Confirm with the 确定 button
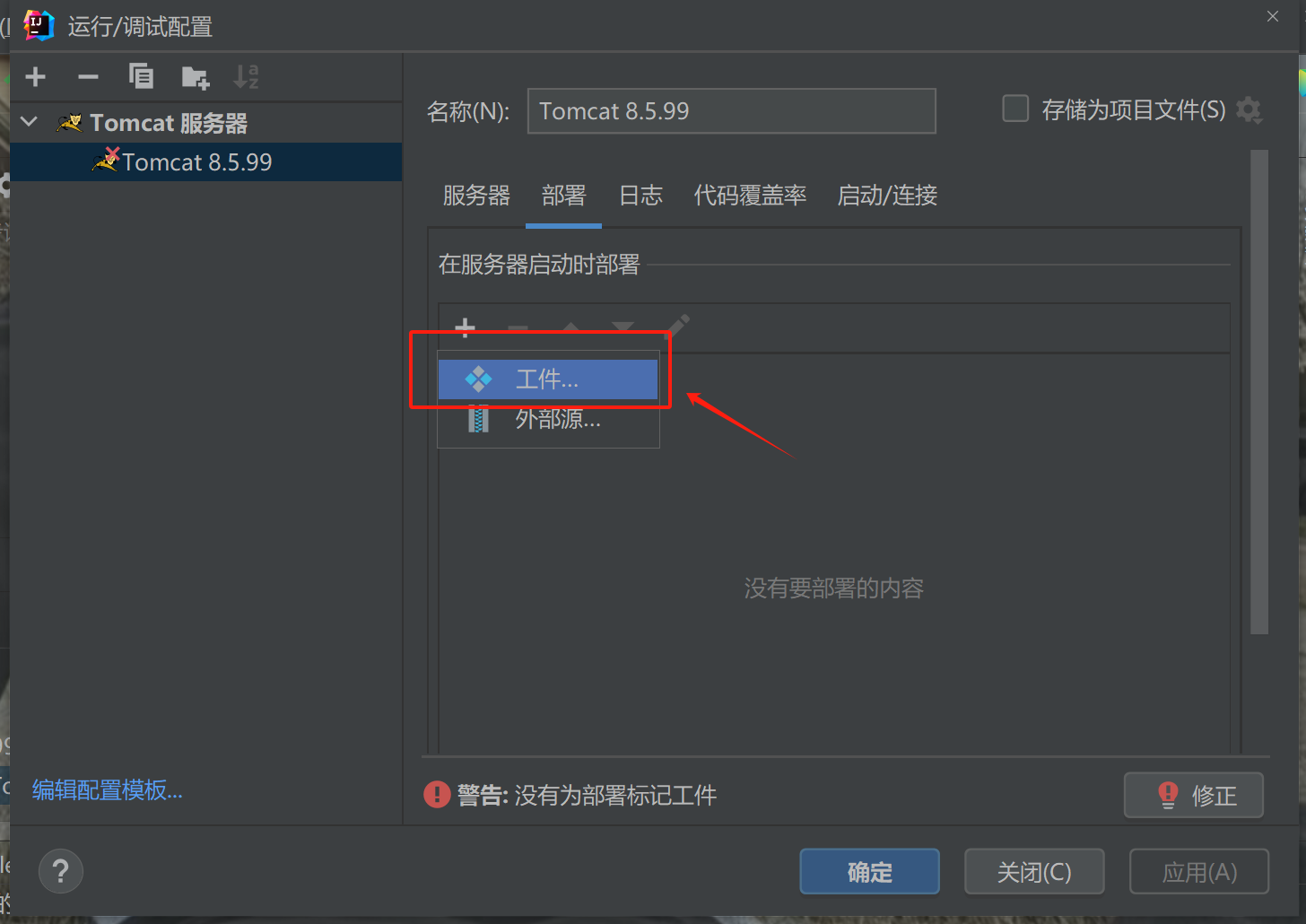Image resolution: width=1306 pixels, height=924 pixels. [x=869, y=871]
